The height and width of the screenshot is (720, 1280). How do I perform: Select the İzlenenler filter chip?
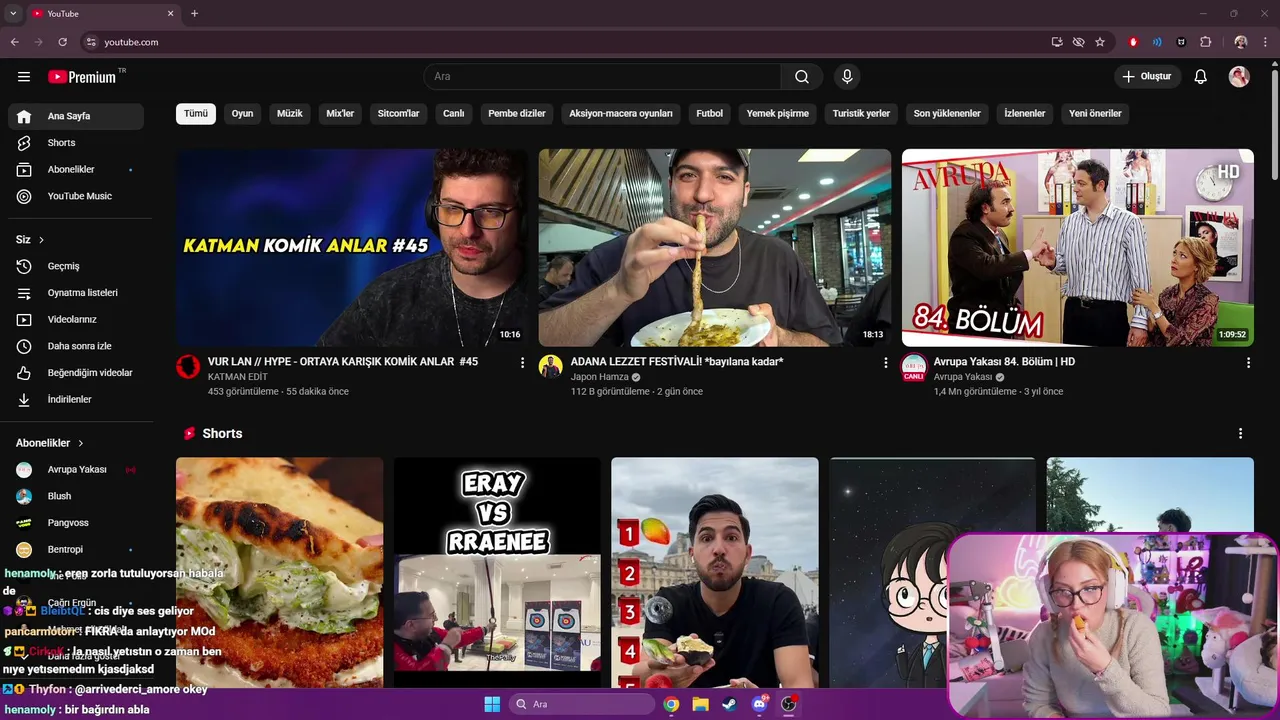click(1025, 114)
